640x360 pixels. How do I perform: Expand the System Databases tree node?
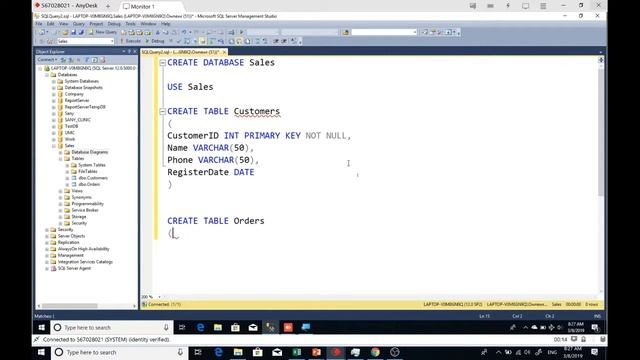[53, 81]
